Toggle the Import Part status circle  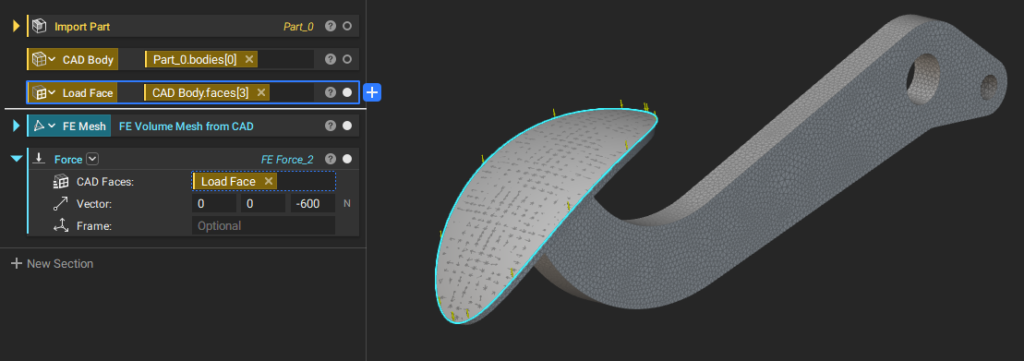[347, 26]
